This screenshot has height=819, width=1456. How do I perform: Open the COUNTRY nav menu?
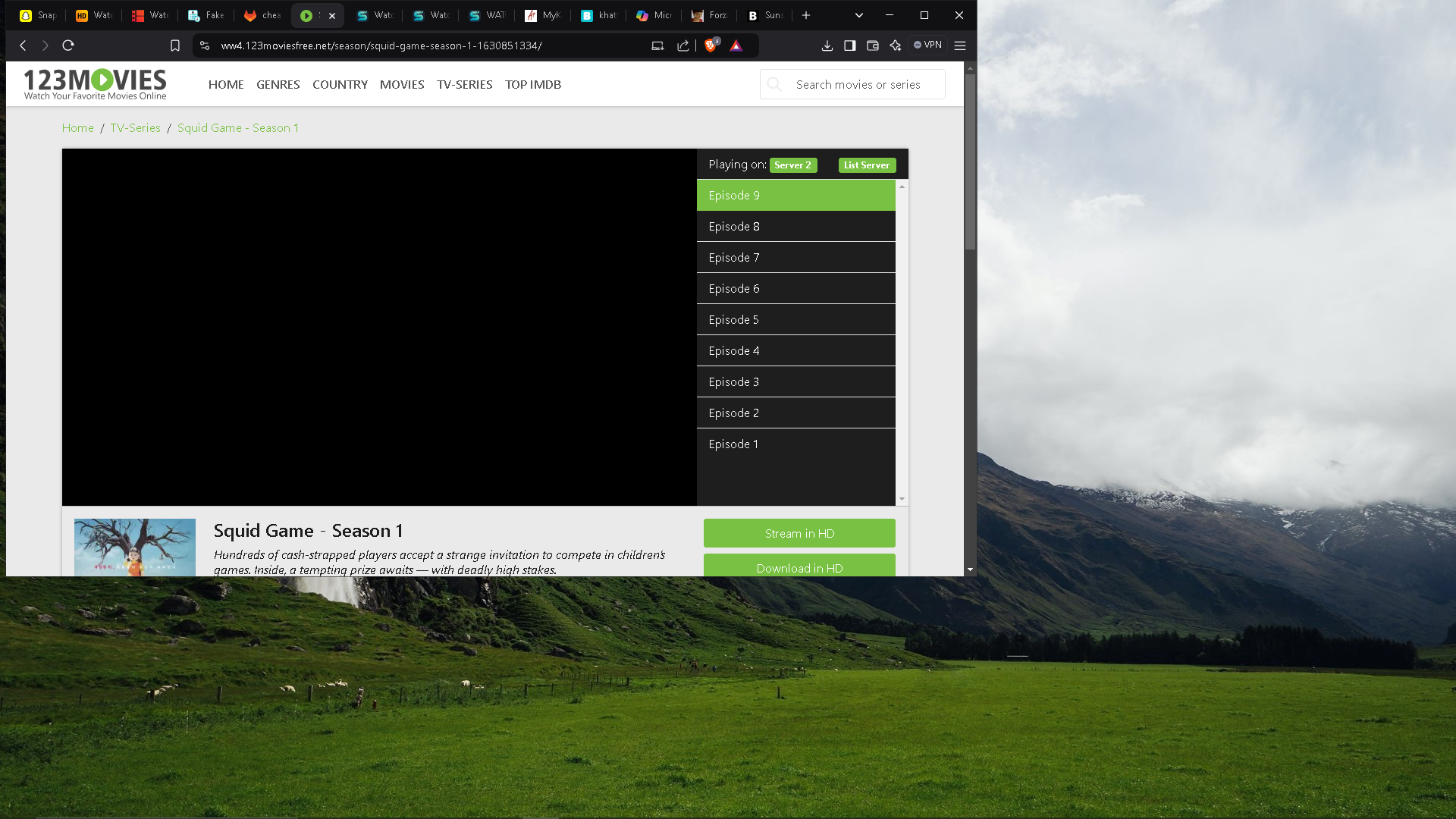pyautogui.click(x=340, y=84)
